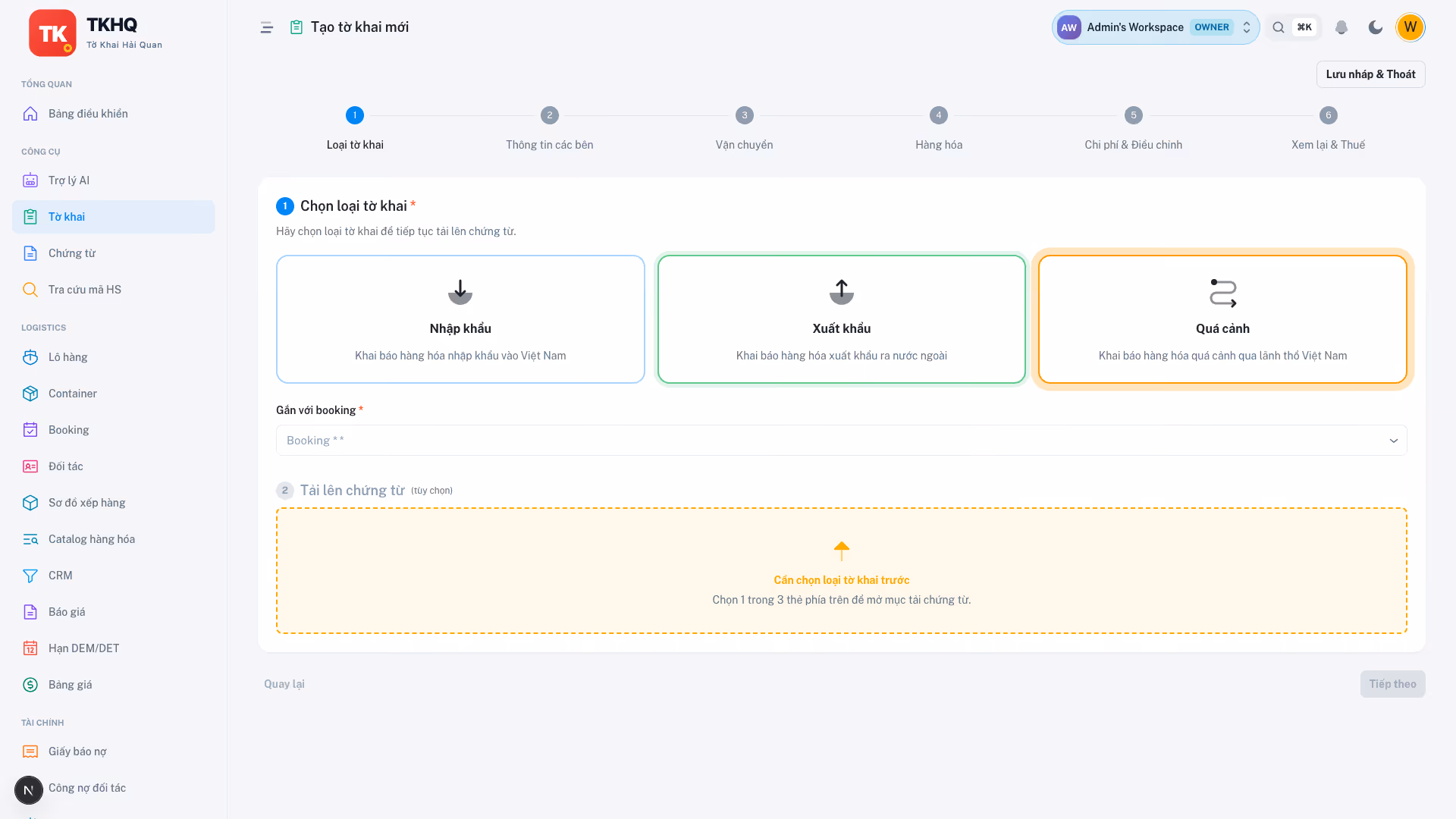Screen dimensions: 1456x819
Task: Open Bảng điều khiển in sidebar
Action: click(x=114, y=114)
